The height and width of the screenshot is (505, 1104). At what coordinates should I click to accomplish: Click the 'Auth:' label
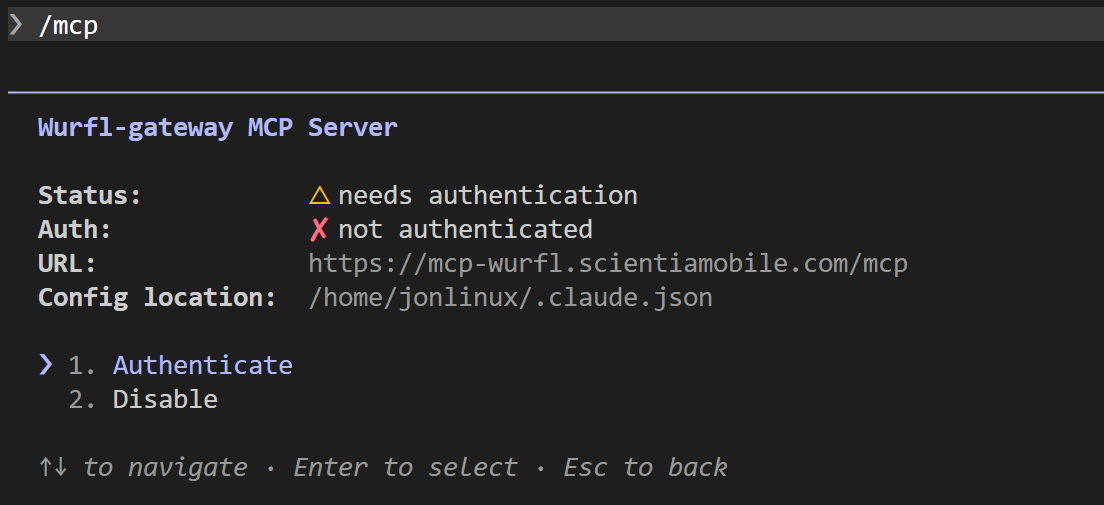click(x=75, y=229)
